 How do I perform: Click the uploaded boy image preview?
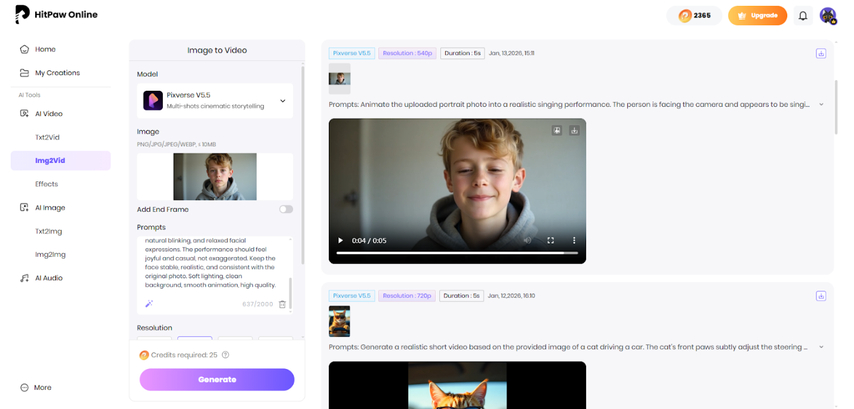215,176
